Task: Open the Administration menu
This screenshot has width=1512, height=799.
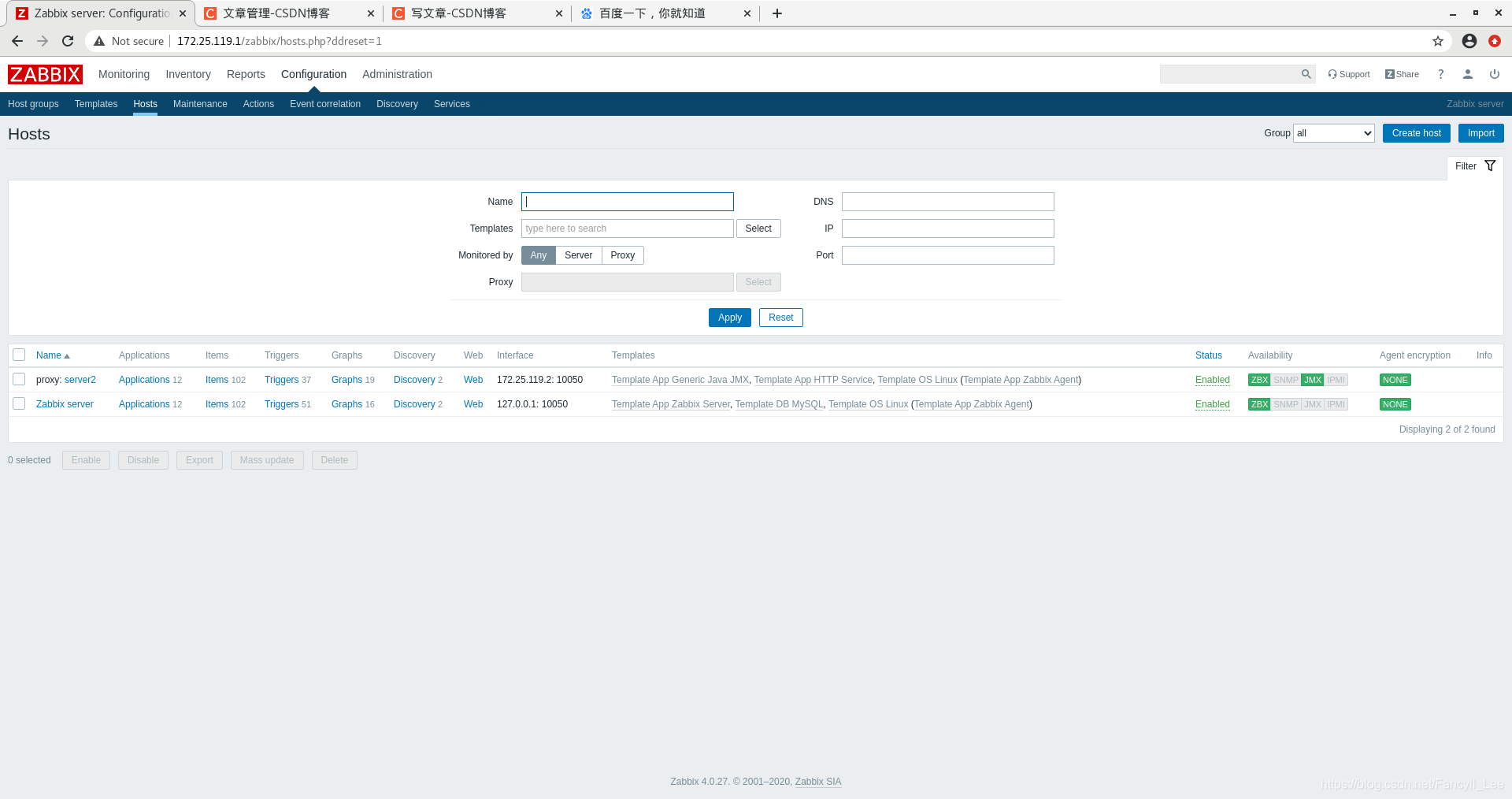Action: (397, 74)
